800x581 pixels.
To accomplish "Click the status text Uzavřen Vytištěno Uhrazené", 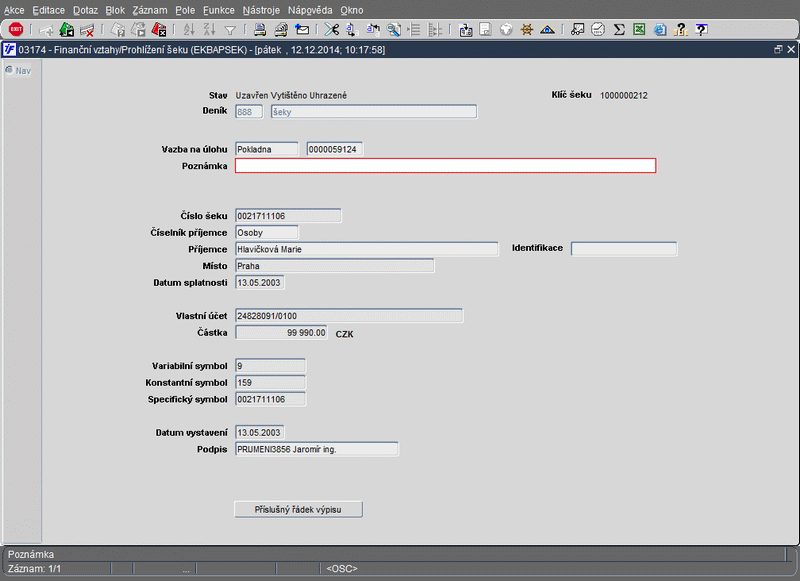I will [291, 95].
